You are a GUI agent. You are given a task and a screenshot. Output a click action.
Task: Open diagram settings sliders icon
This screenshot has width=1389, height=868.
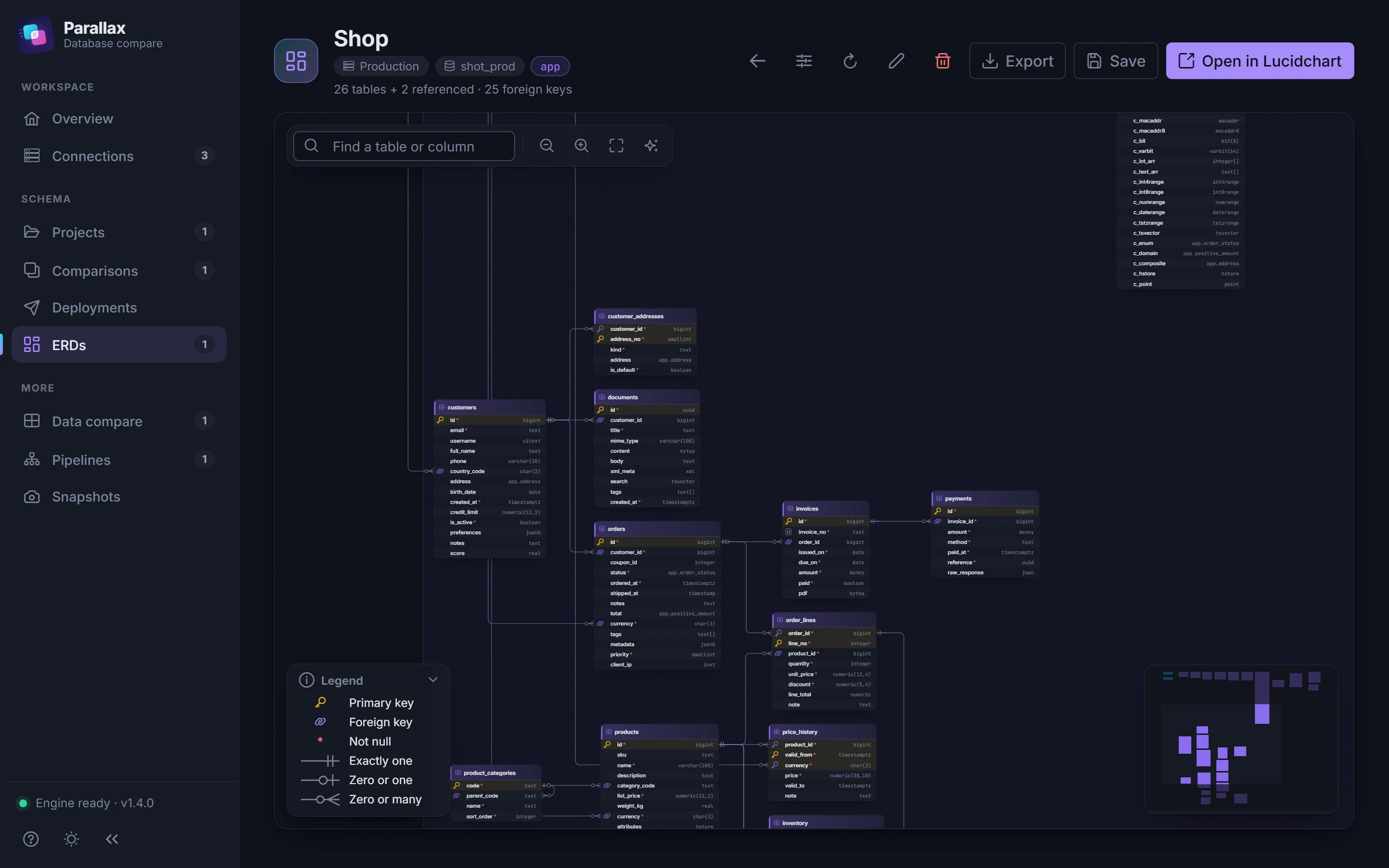pyautogui.click(x=803, y=61)
